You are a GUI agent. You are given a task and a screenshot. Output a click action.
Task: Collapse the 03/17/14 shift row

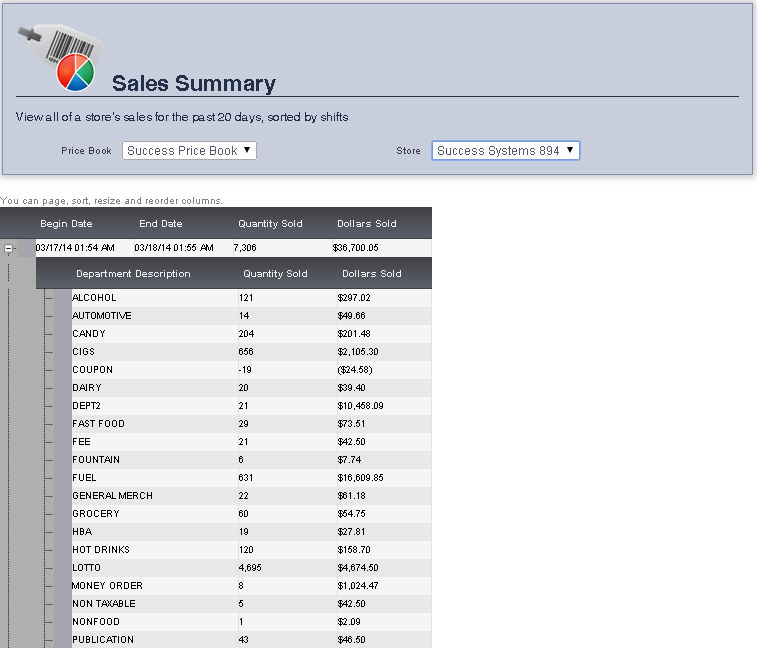coord(9,248)
